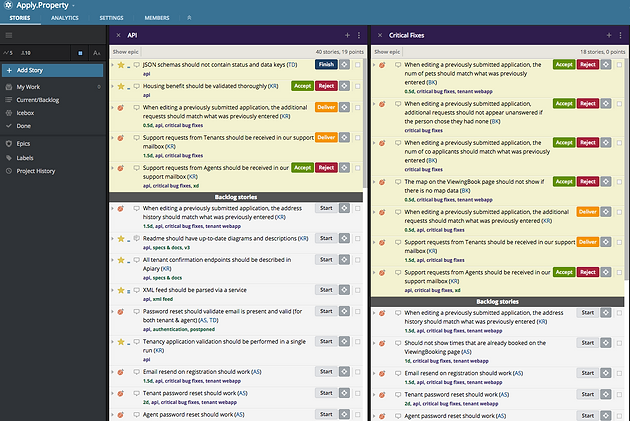Switch to the Stories tab
Viewport: 630px width, 421px height.
[x=20, y=18]
